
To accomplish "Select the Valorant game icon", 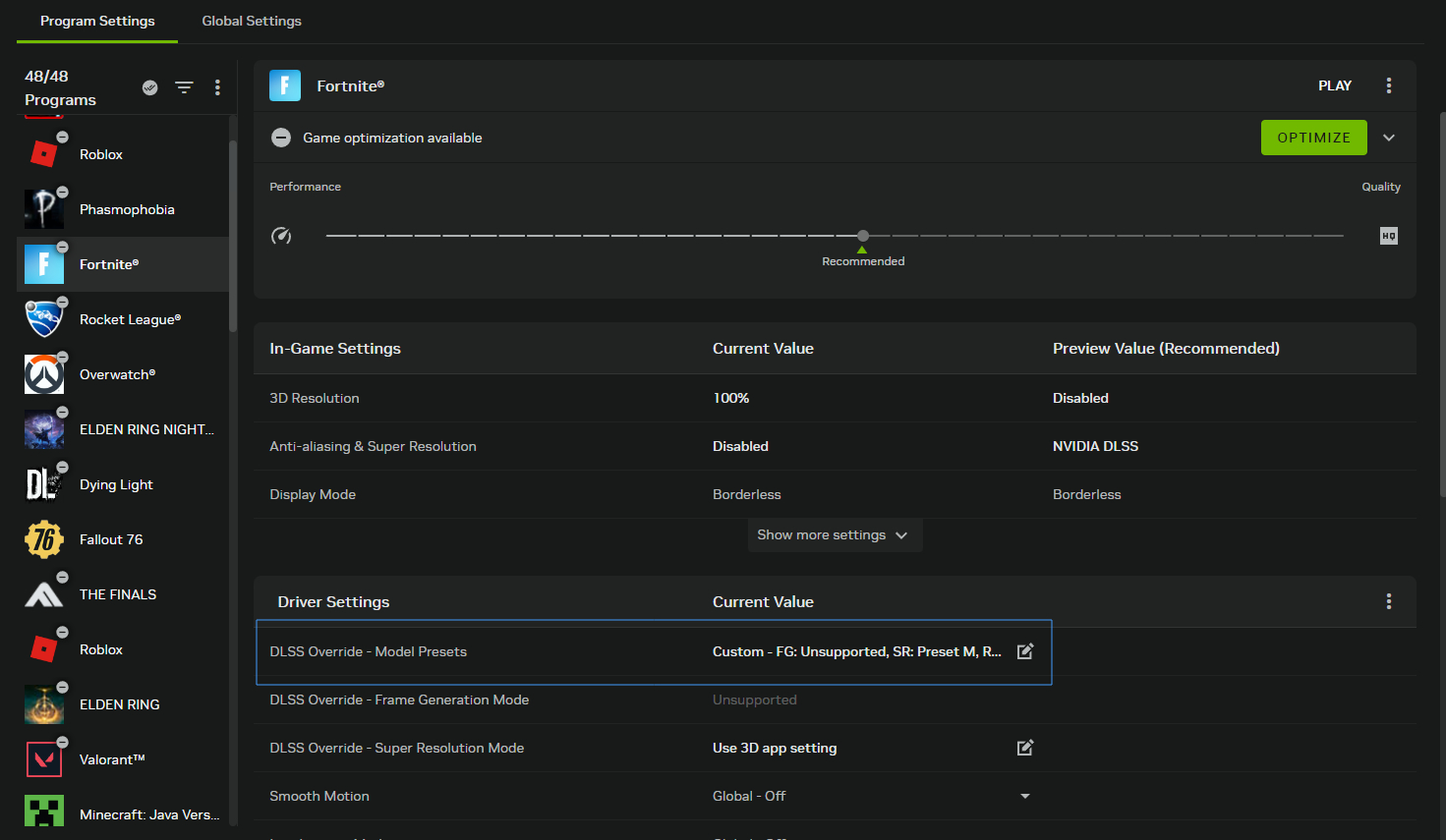I will pos(44,759).
